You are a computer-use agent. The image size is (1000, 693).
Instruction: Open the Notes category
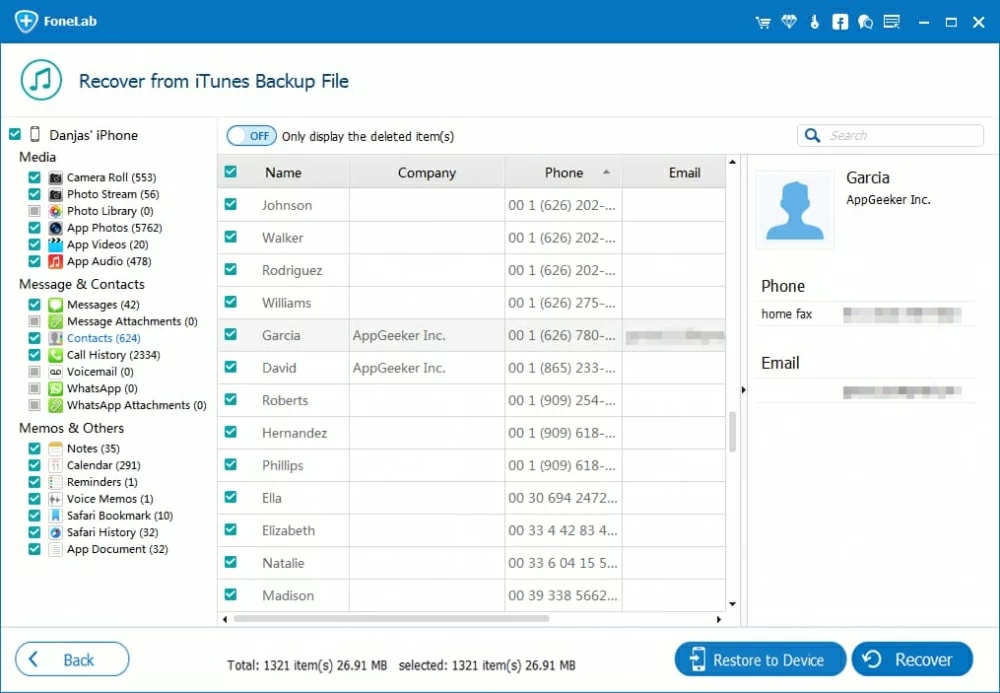click(x=92, y=449)
